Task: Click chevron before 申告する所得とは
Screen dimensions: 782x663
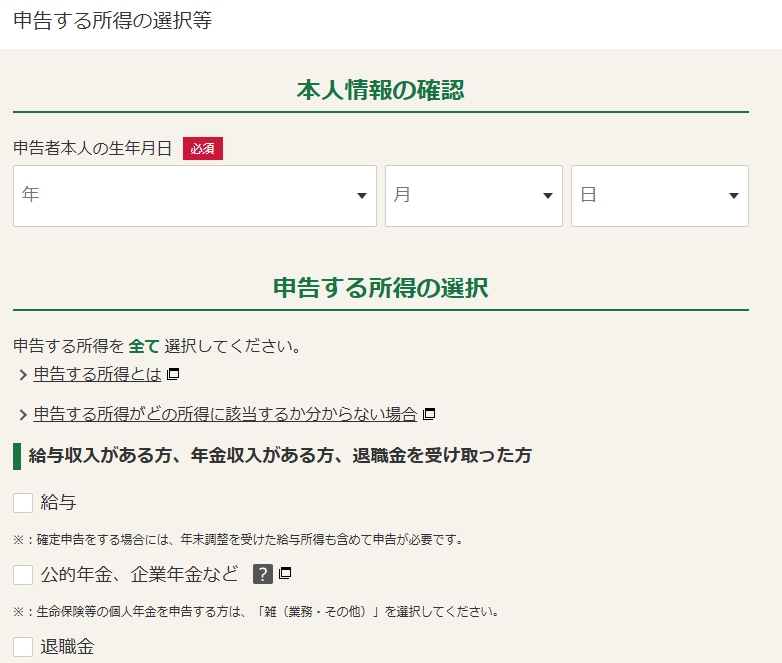Action: (22, 375)
